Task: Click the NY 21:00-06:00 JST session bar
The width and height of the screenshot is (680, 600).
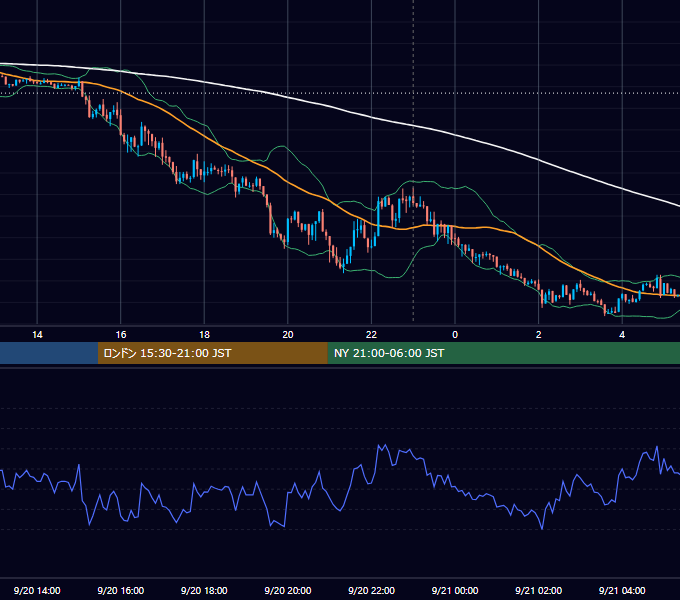Action: (x=503, y=353)
